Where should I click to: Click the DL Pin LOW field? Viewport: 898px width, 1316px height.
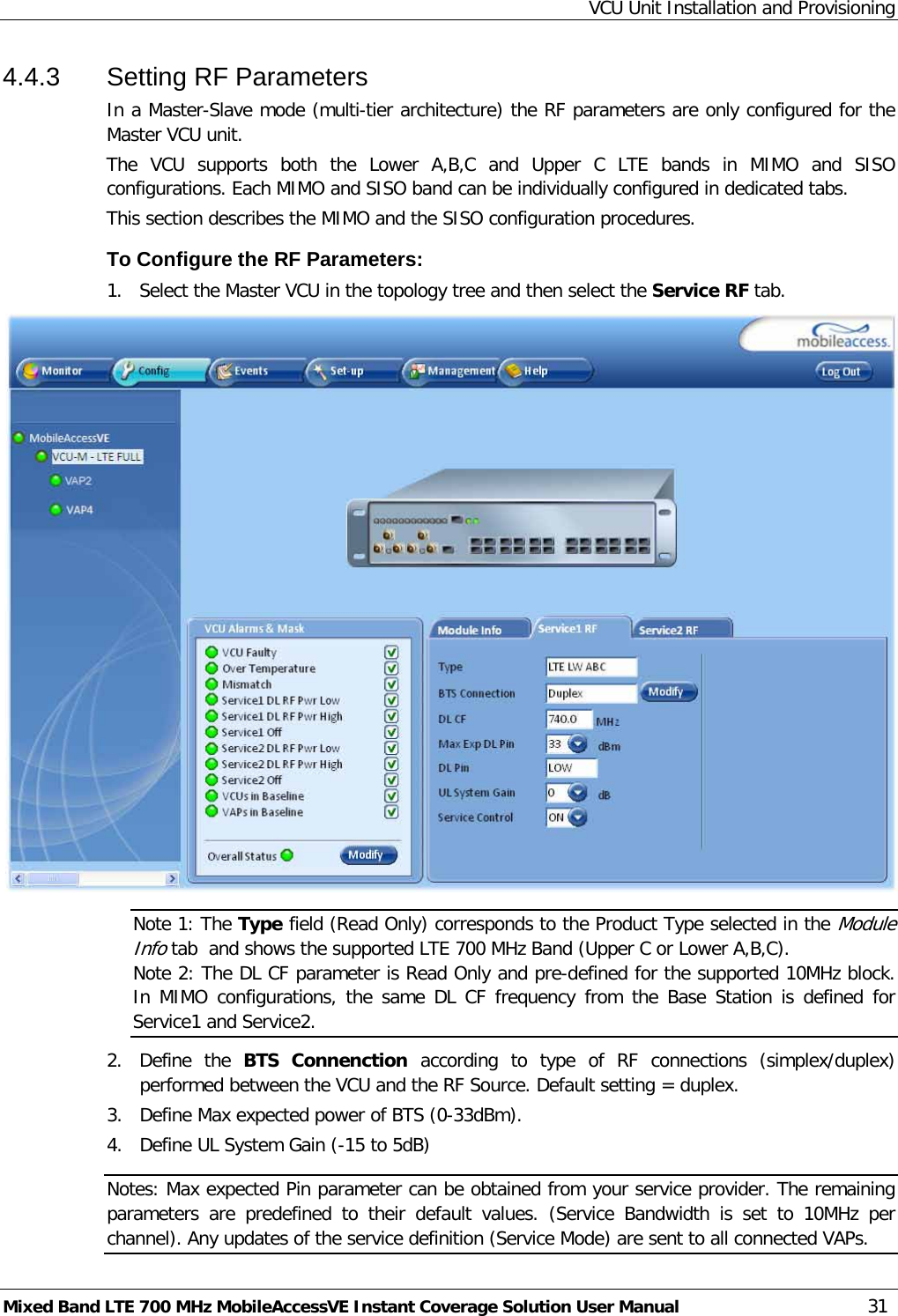(x=571, y=768)
